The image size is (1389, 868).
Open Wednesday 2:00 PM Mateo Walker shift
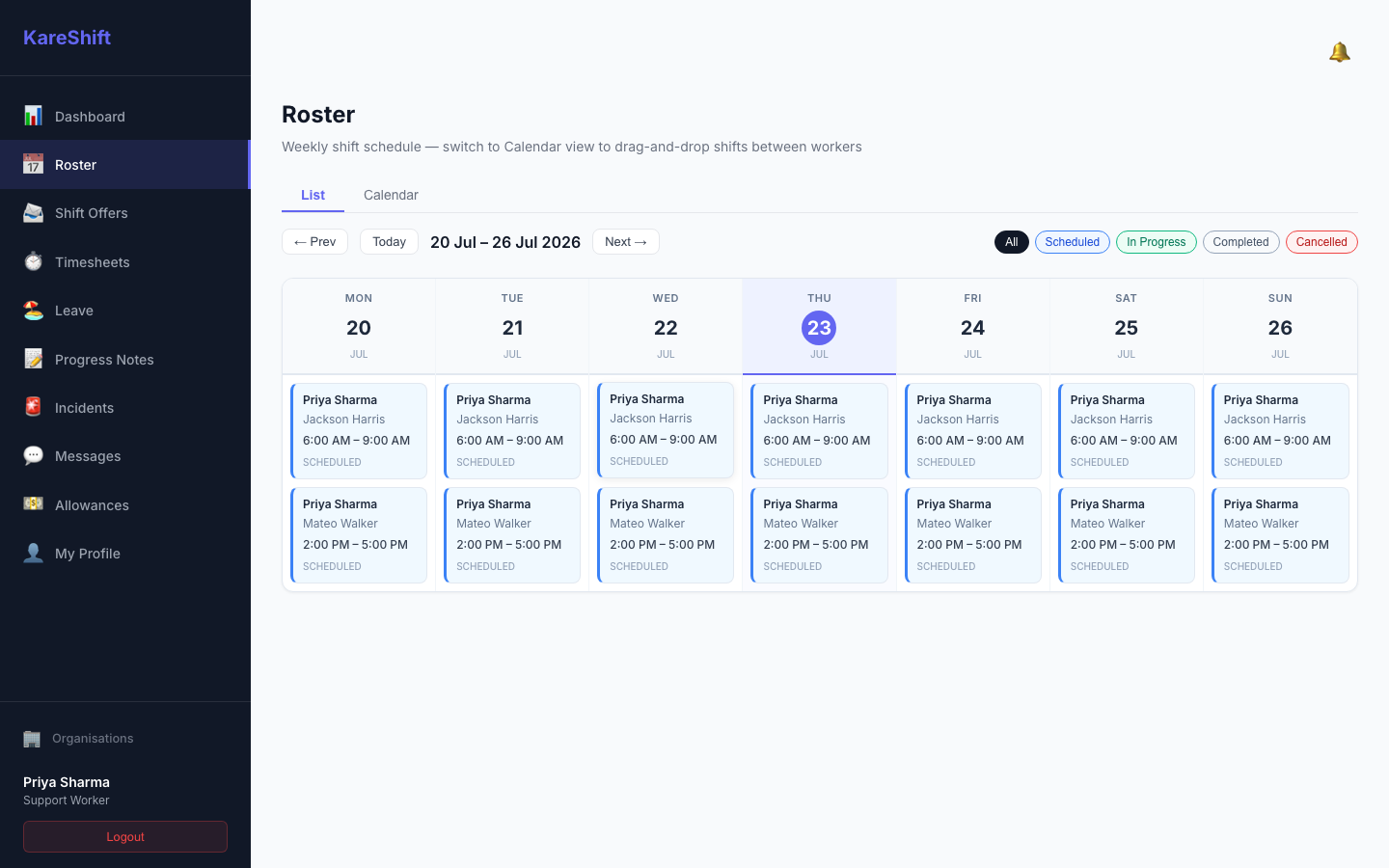(666, 535)
